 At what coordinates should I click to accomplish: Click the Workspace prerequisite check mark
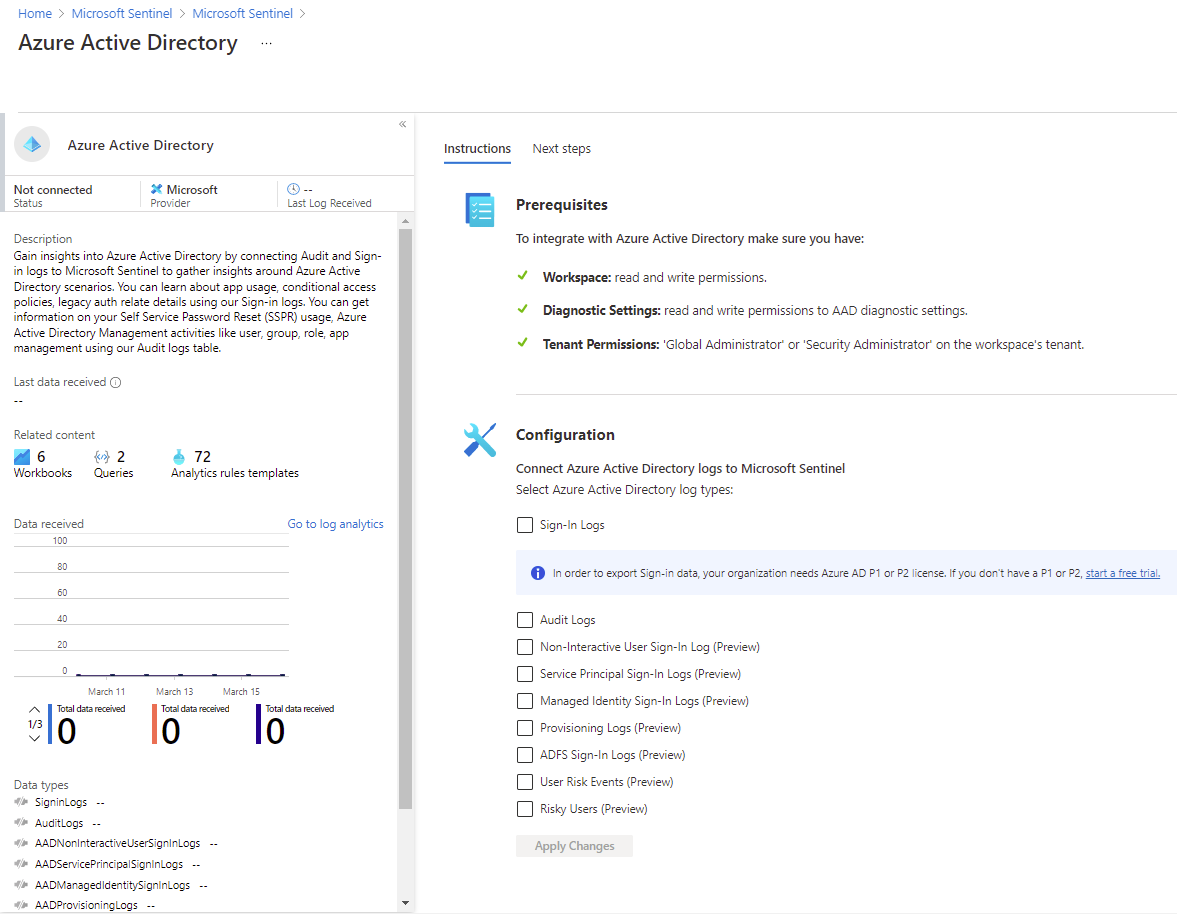(x=522, y=276)
